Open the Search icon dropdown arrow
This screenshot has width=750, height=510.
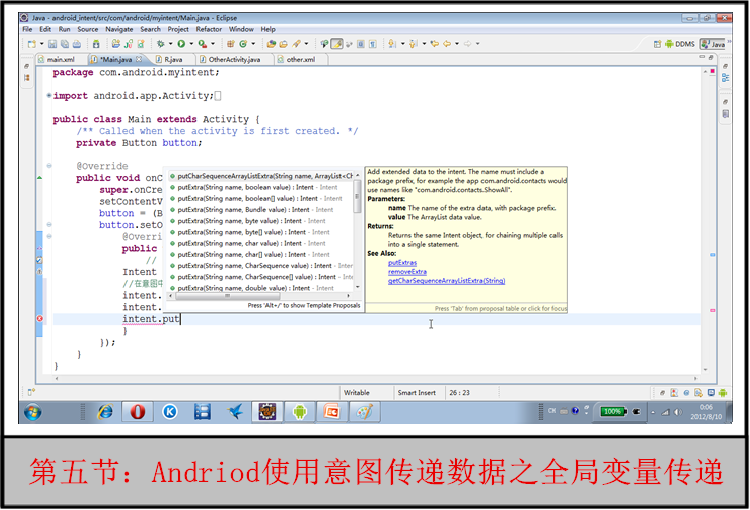307,44
